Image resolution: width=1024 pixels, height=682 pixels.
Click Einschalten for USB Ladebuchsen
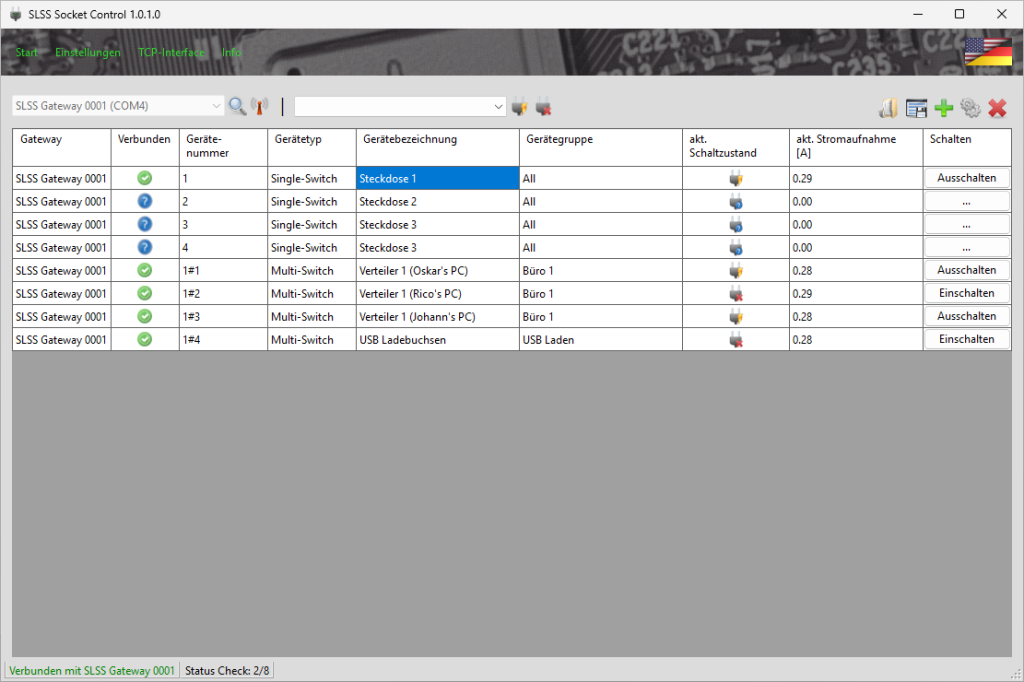[966, 339]
